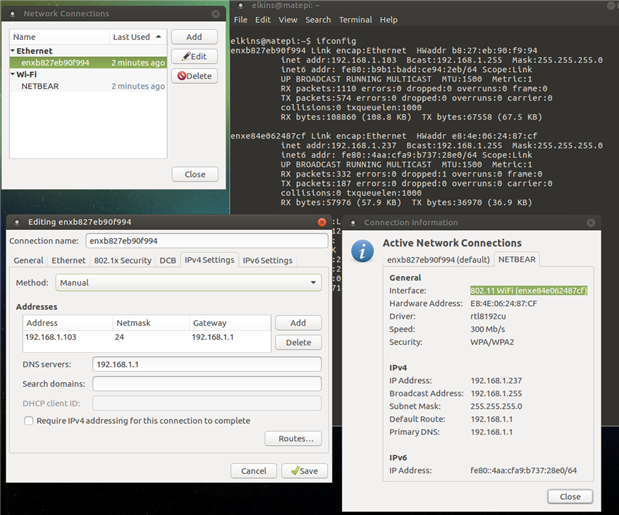Close the Editing dialog via orange X

click(321, 222)
